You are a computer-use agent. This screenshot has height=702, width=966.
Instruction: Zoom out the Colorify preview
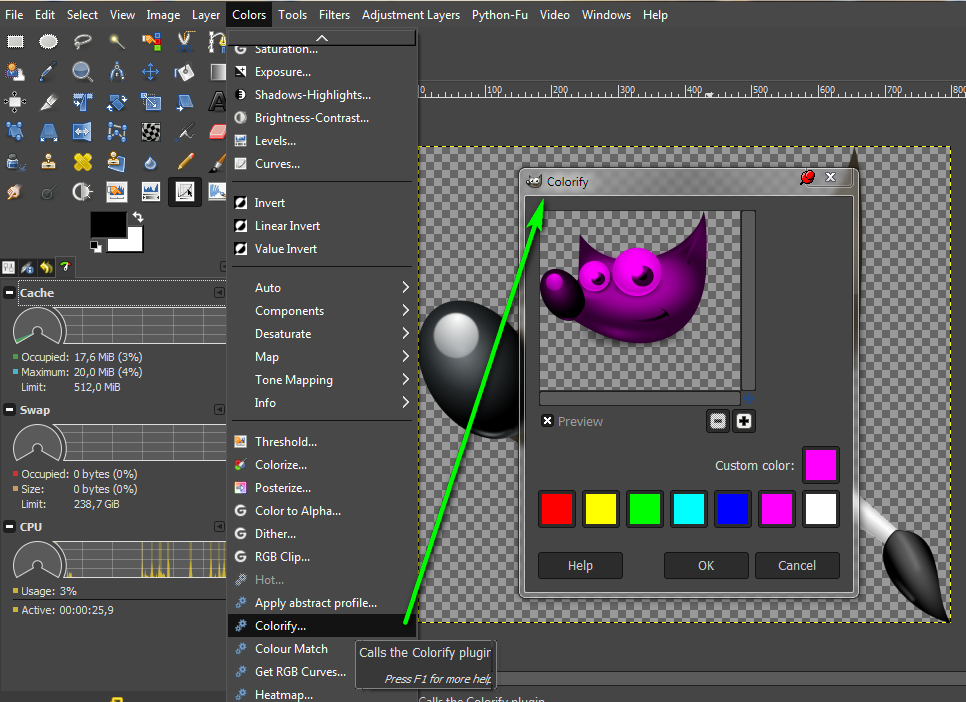click(x=718, y=421)
